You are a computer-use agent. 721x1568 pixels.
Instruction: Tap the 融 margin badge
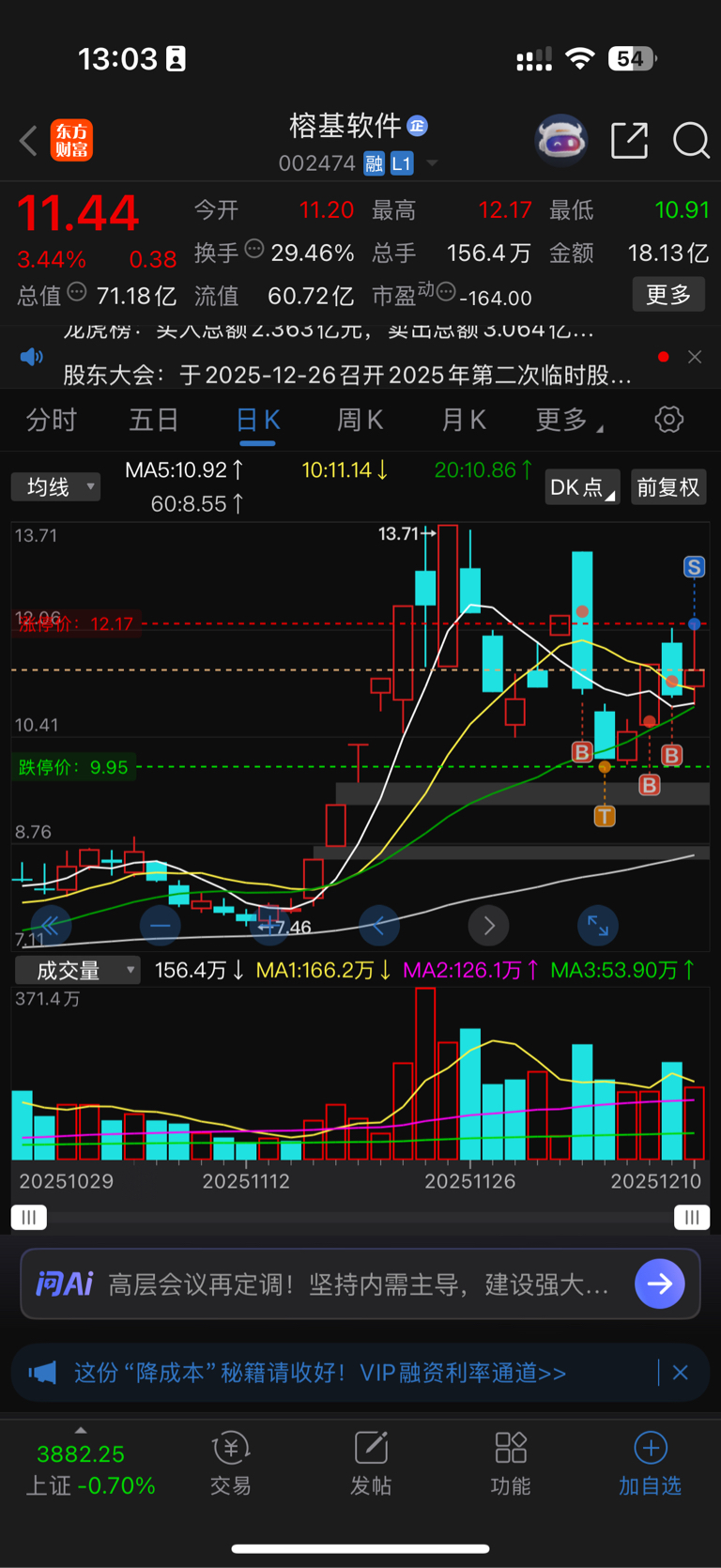[374, 163]
